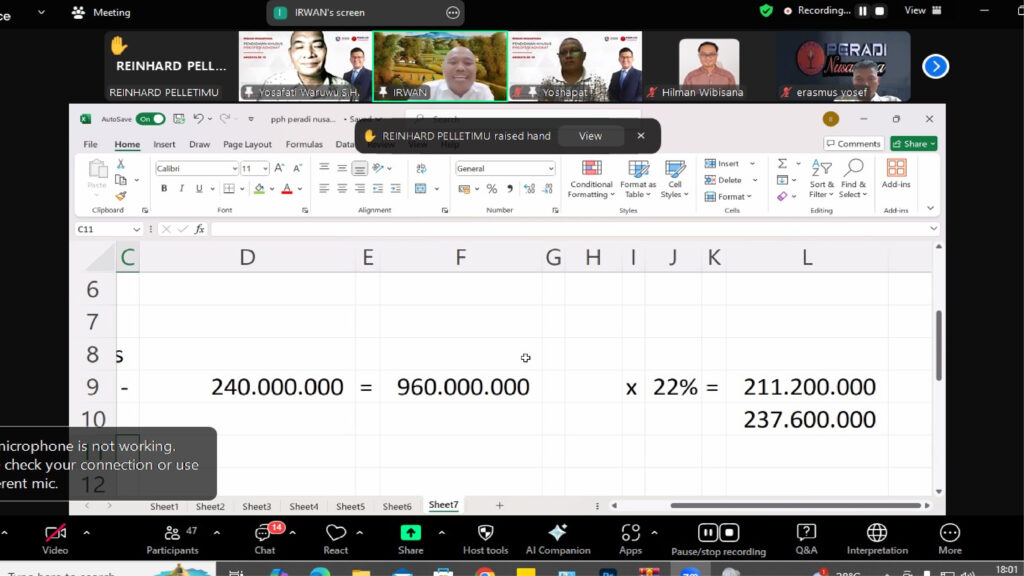Screen dimensions: 1024x576
Task: Click the vertical sheet scrollbar
Action: [x=938, y=345]
